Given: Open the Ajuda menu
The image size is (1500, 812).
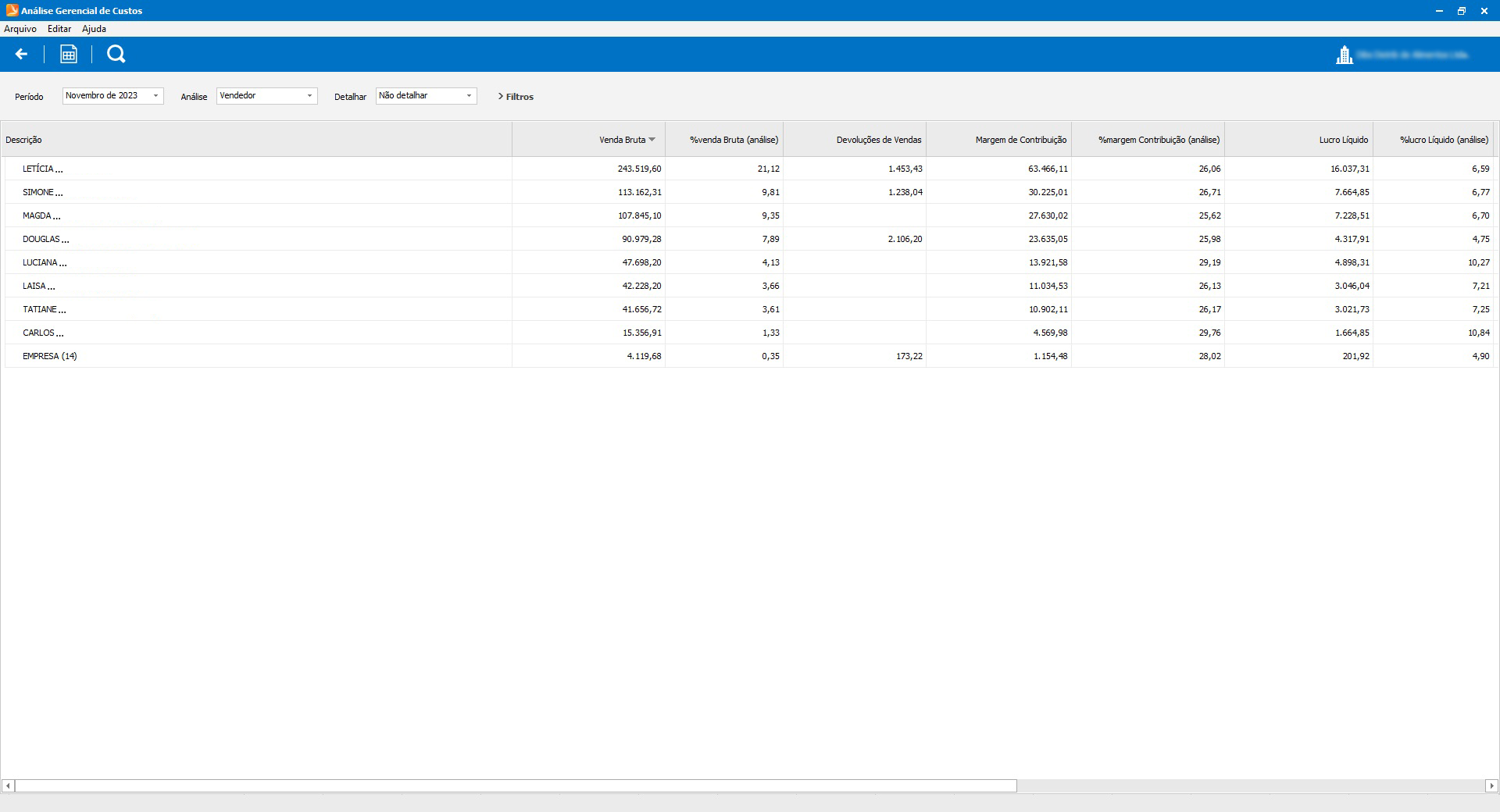Looking at the screenshot, I should (x=94, y=29).
